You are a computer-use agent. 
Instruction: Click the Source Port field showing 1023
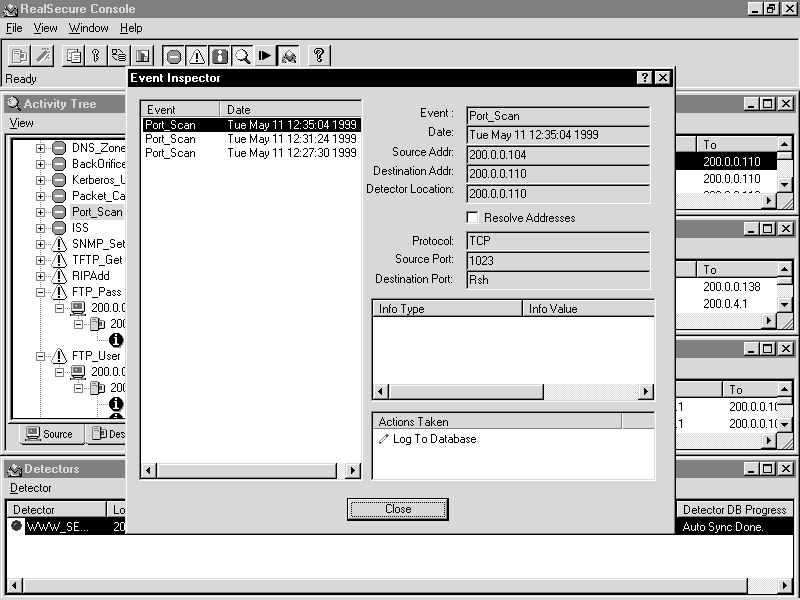point(557,260)
